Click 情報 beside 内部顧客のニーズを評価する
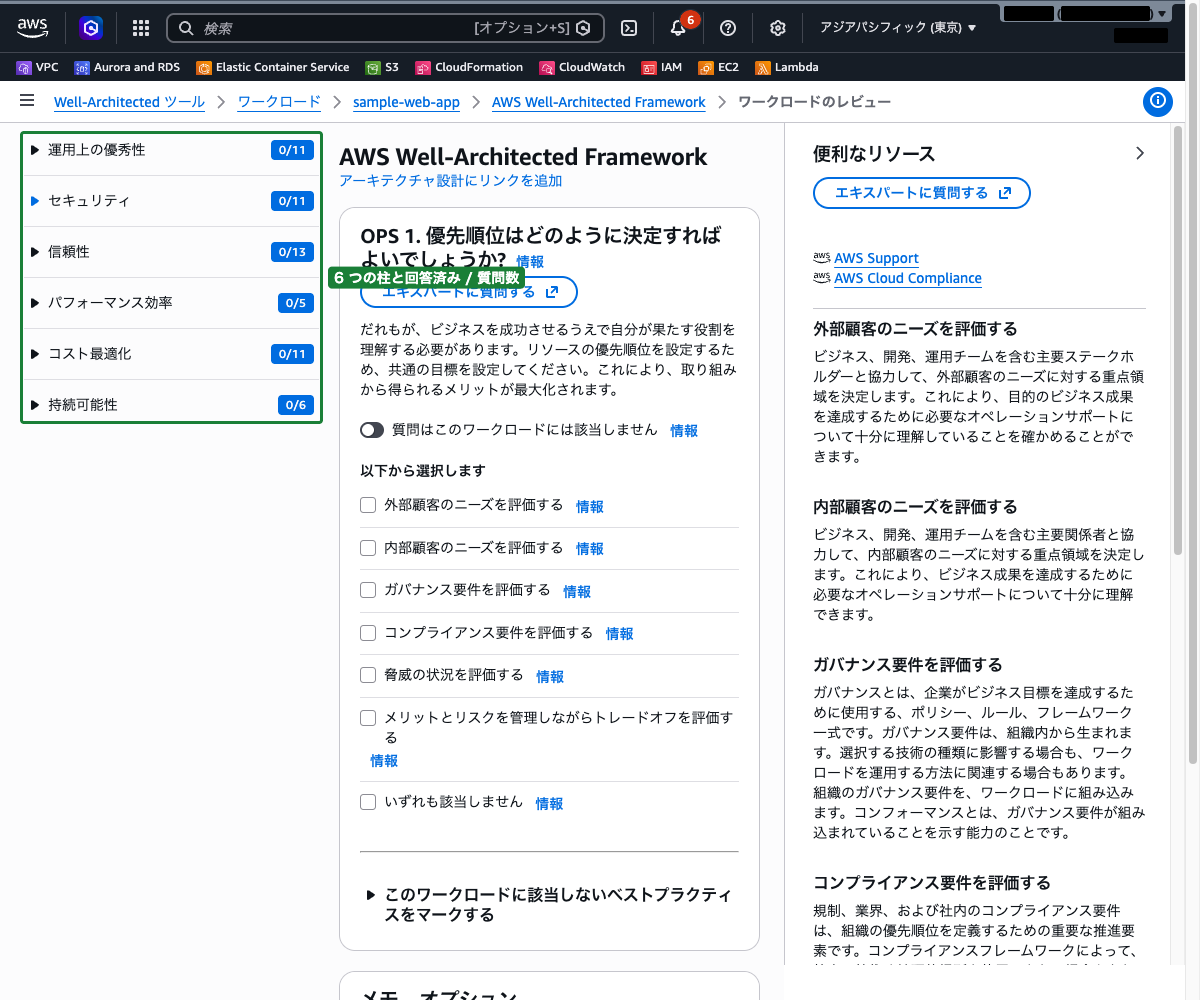1200x1000 pixels. tap(590, 549)
